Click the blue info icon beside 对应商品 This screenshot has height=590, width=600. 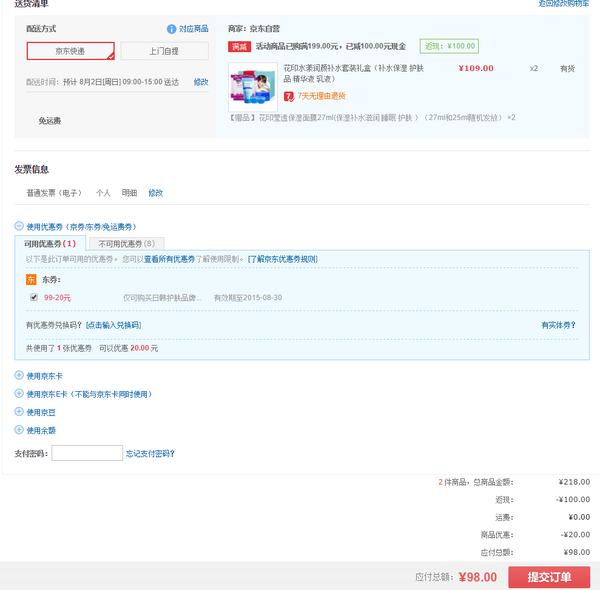pos(171,29)
